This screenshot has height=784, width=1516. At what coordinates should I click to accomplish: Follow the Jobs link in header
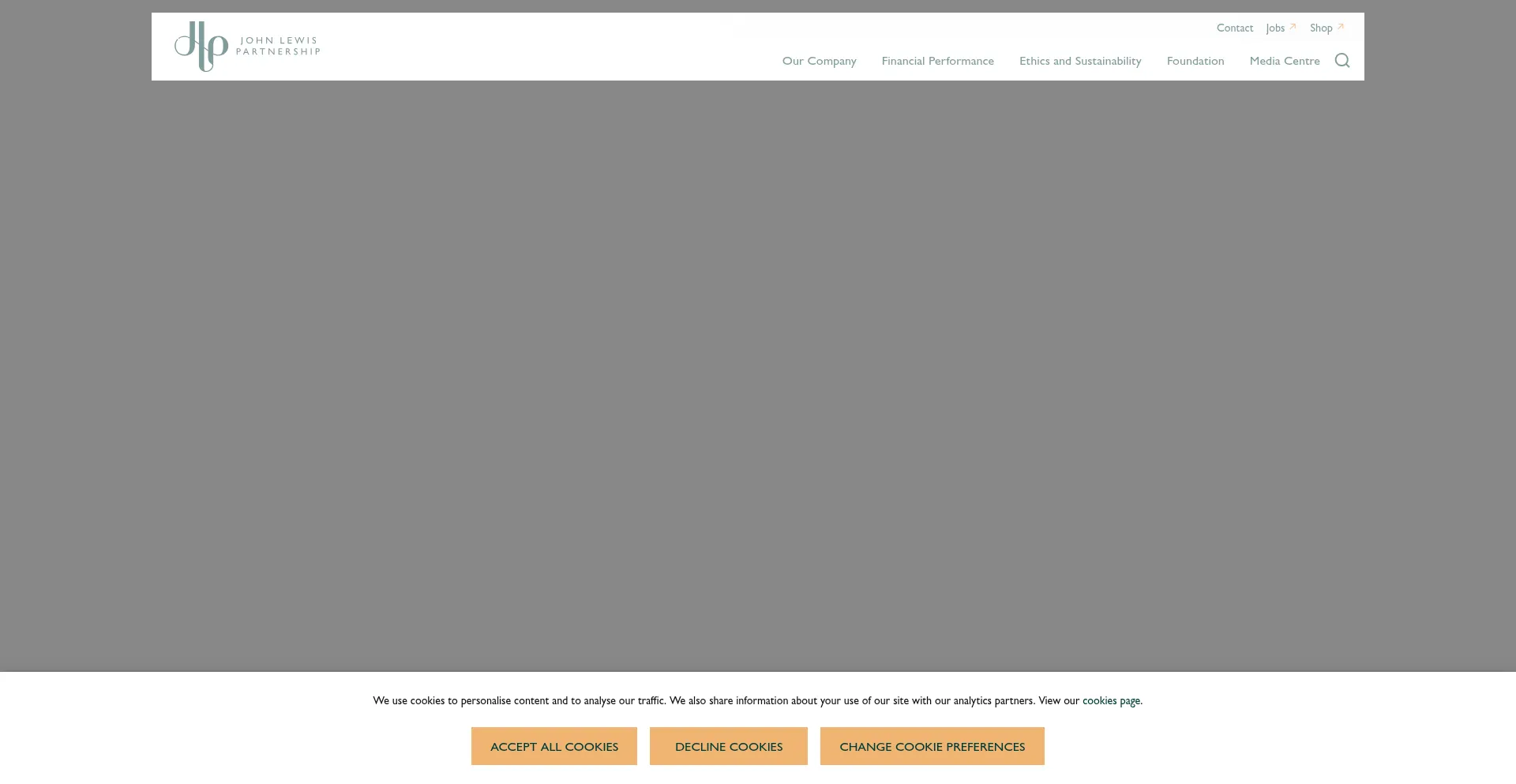(1274, 28)
